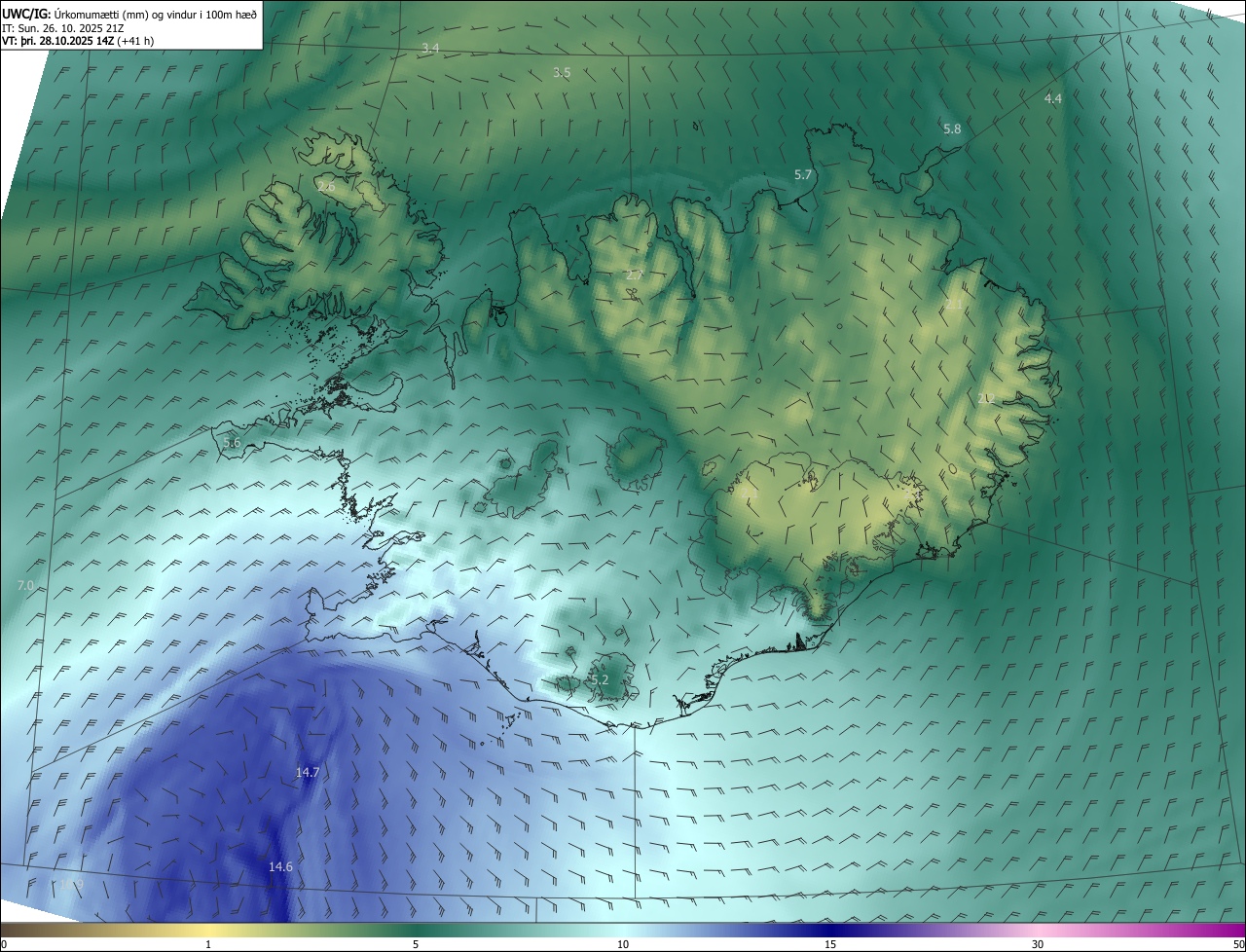The width and height of the screenshot is (1246, 952).
Task: Click the 5.8 value label on the map
Action: click(x=952, y=128)
